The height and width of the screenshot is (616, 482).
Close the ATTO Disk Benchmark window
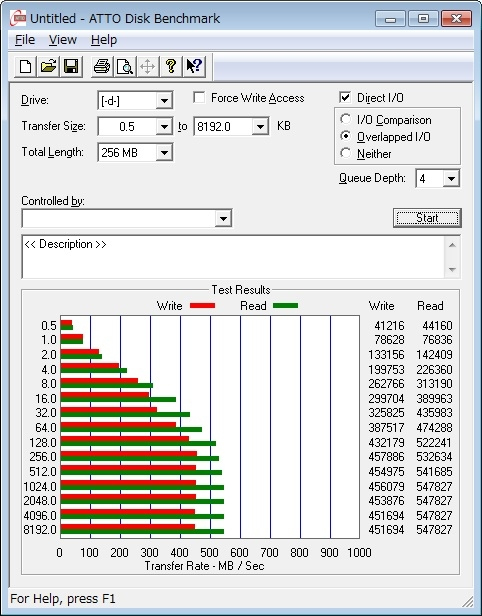[x=456, y=18]
